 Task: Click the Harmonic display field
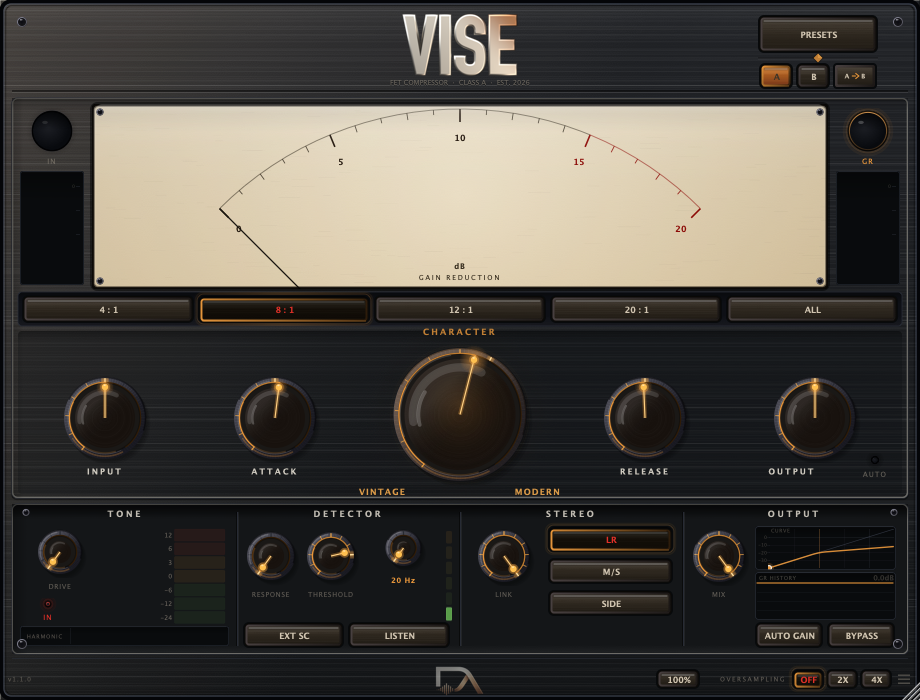[124, 636]
